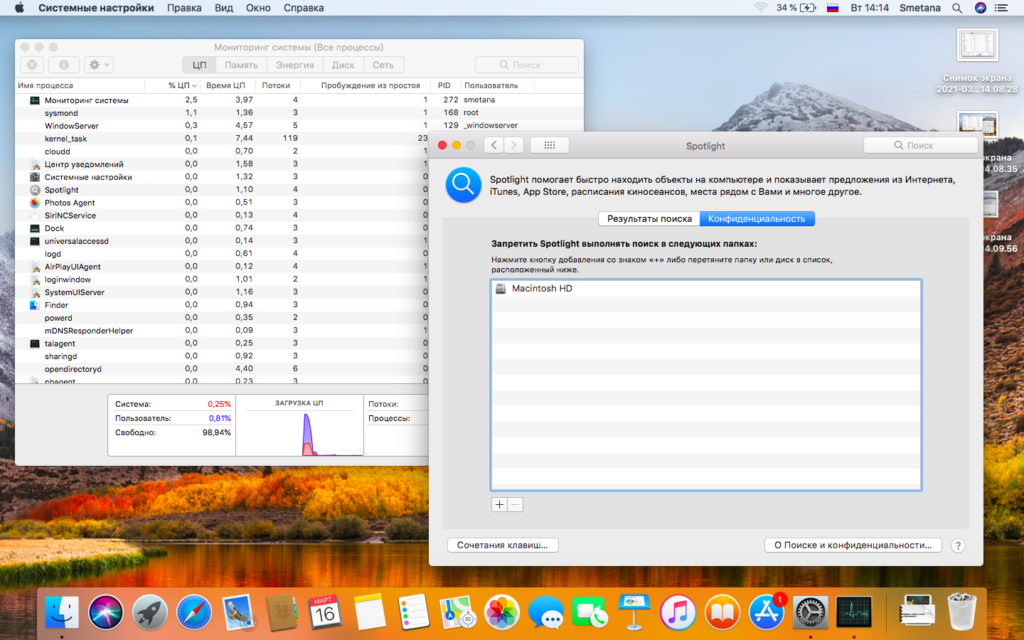
Task: Select Macintosh HD in exclusion list
Action: click(x=706, y=288)
